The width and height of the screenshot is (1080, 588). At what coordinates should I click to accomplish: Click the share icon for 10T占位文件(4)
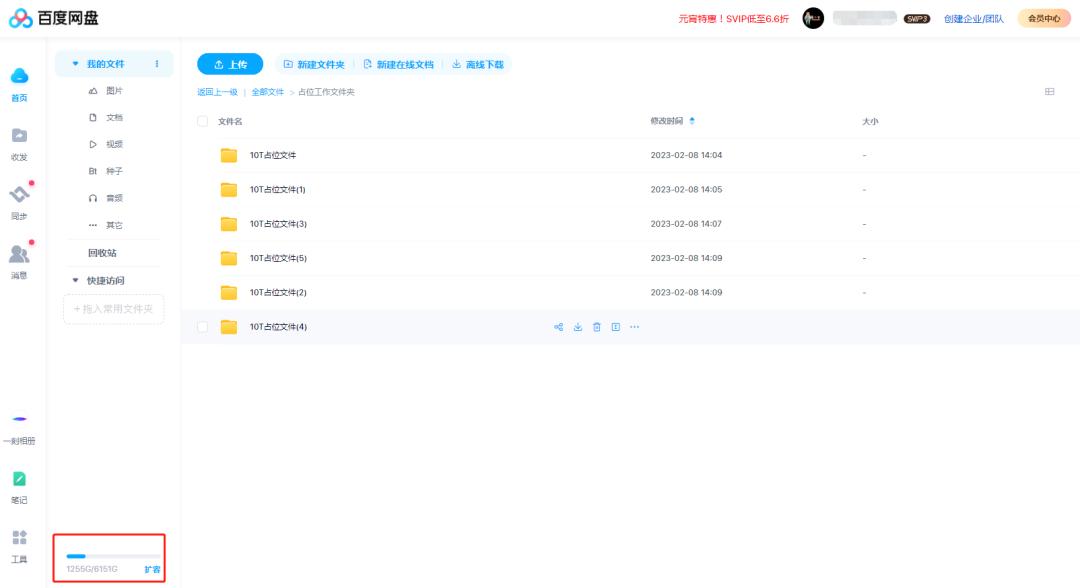(558, 327)
